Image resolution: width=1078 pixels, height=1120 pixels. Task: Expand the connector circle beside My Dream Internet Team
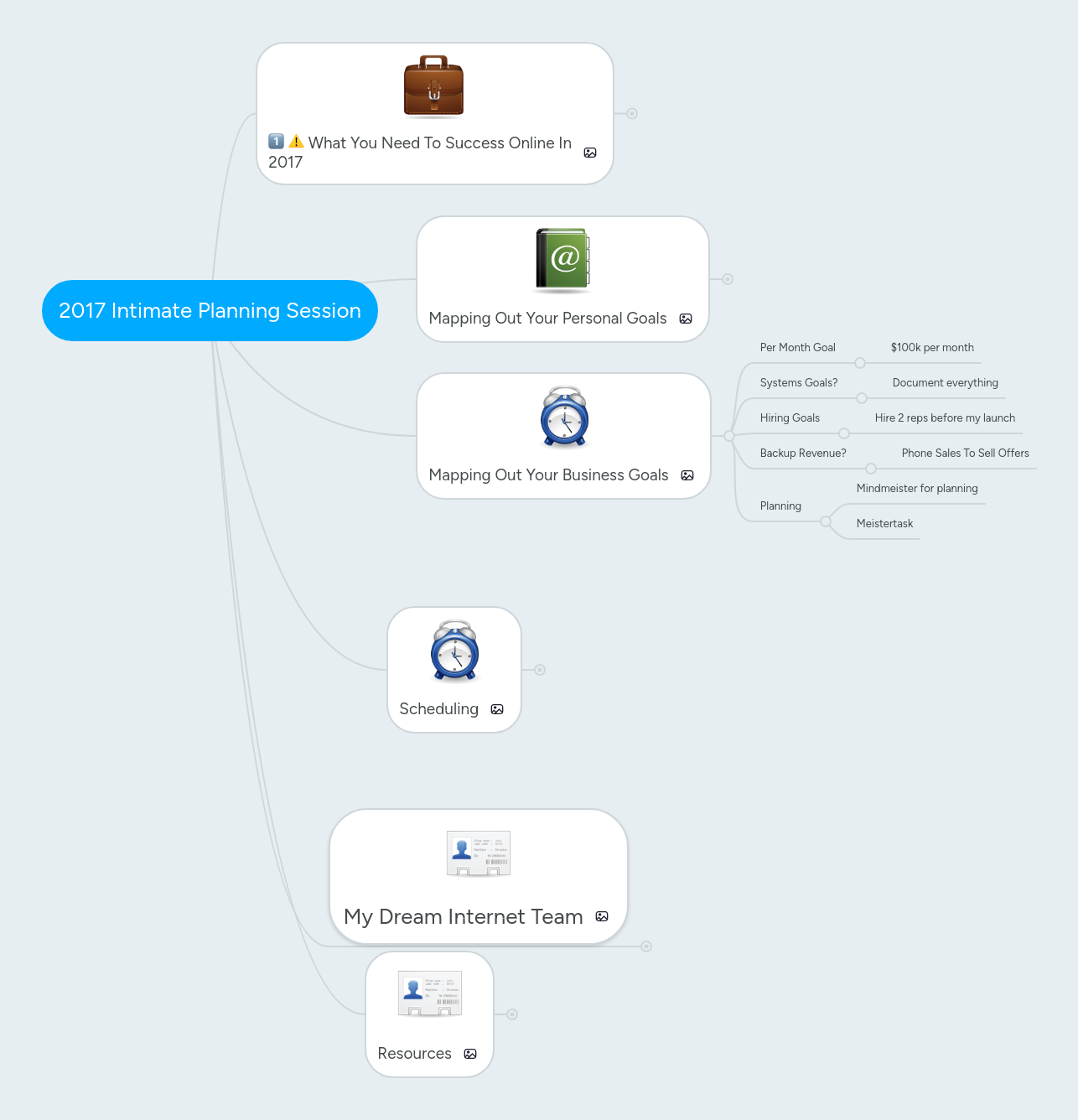(x=645, y=944)
